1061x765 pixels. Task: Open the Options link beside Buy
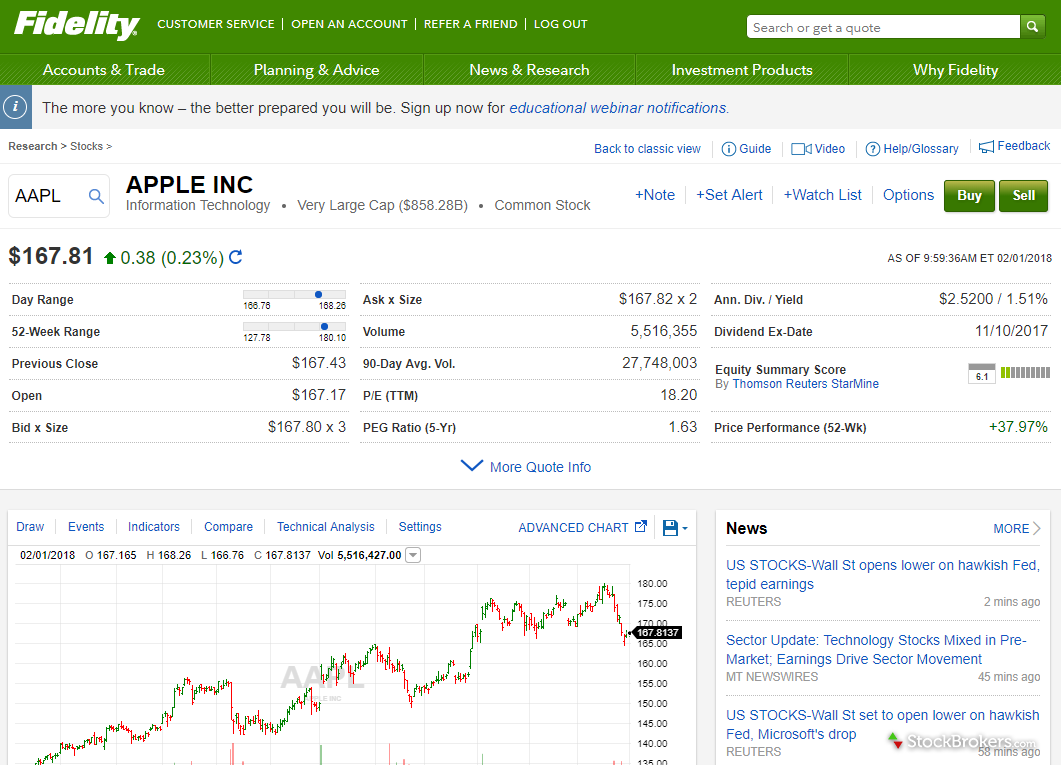click(908, 195)
